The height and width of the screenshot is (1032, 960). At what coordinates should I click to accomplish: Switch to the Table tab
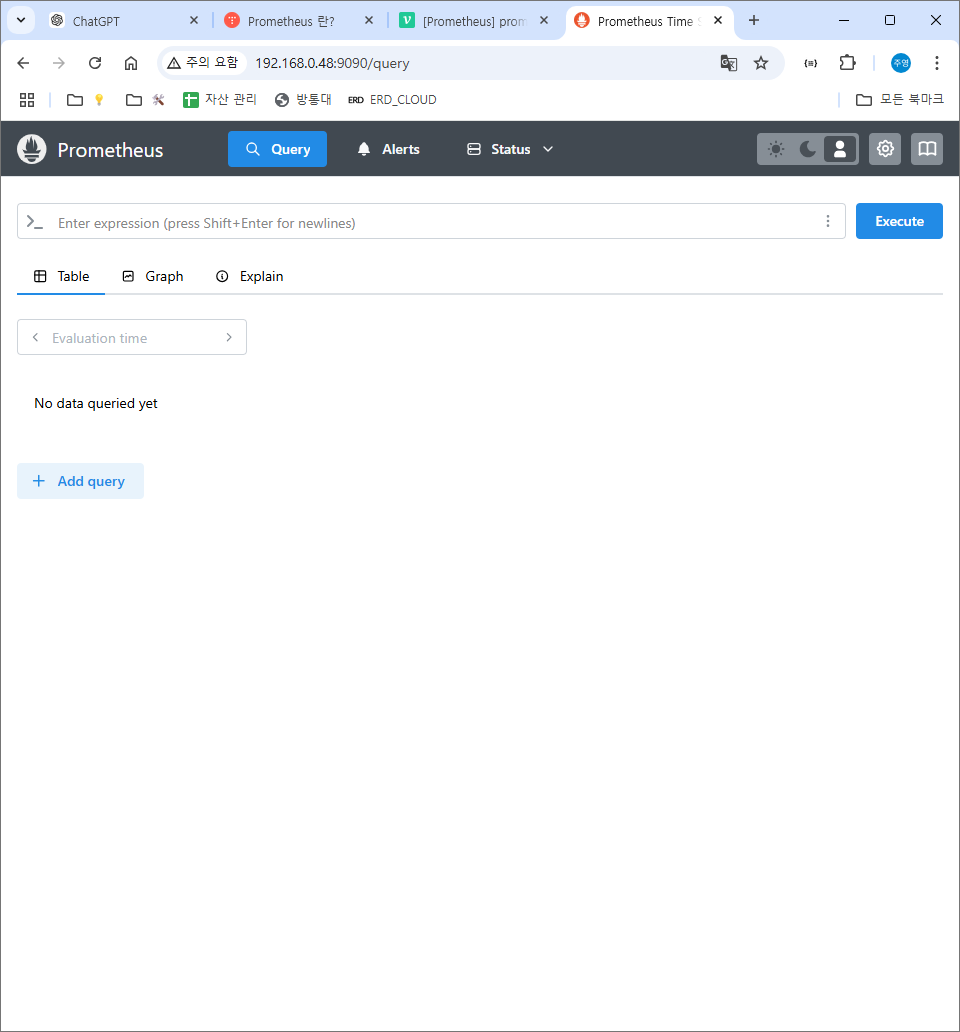tap(61, 276)
